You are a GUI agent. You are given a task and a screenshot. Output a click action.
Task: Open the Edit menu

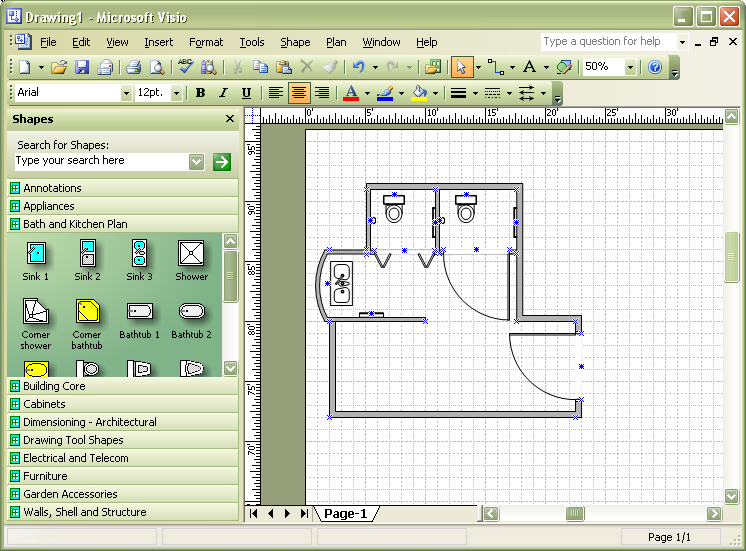81,42
